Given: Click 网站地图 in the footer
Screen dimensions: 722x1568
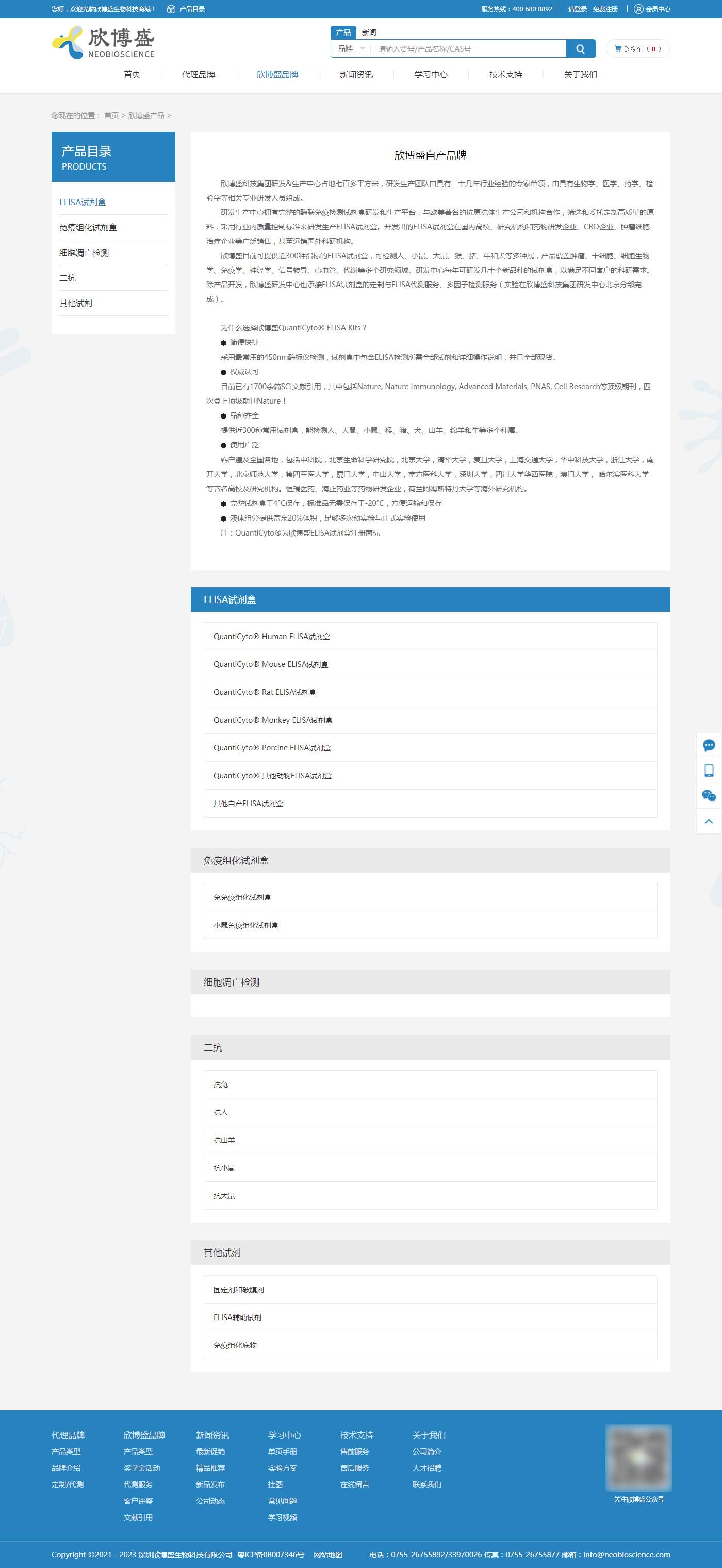Looking at the screenshot, I should (x=328, y=1555).
